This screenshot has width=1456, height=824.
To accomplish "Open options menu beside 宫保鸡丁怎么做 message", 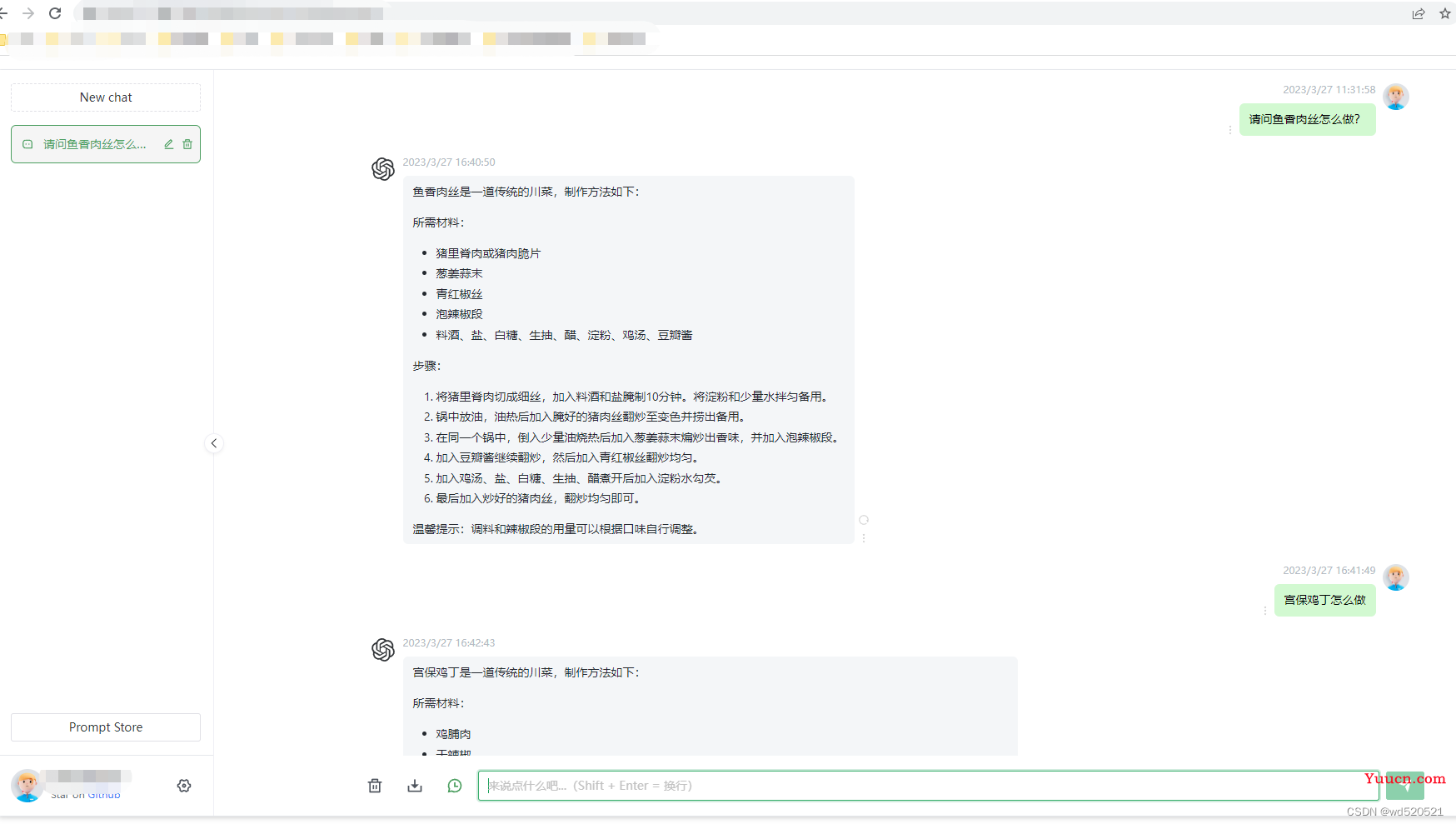I will (x=1265, y=611).
